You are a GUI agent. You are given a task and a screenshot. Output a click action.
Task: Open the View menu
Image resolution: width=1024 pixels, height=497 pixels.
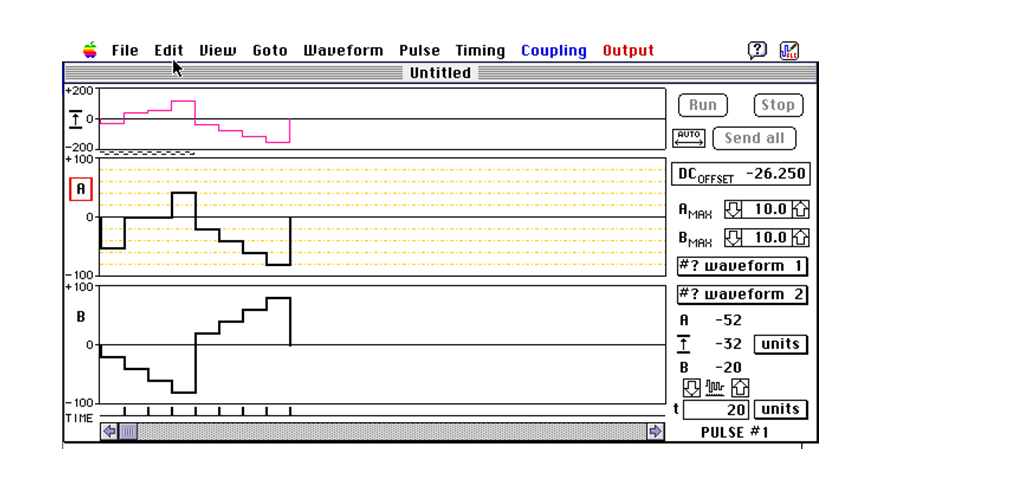(x=217, y=50)
